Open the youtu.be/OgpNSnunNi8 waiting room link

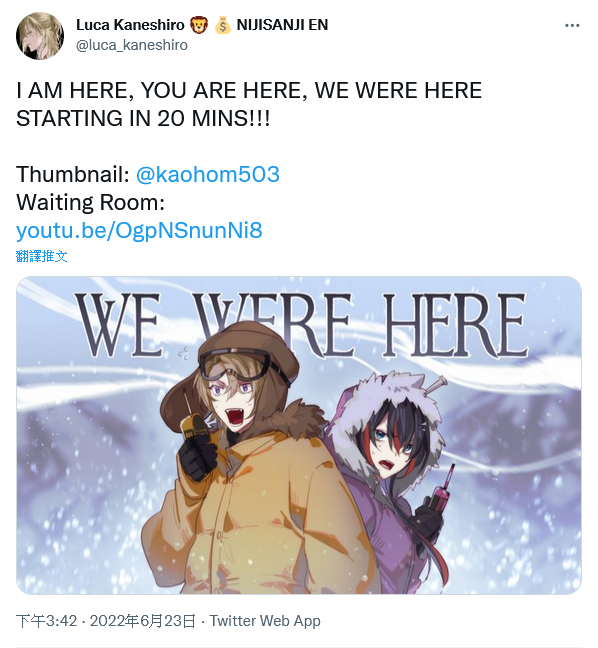(139, 230)
